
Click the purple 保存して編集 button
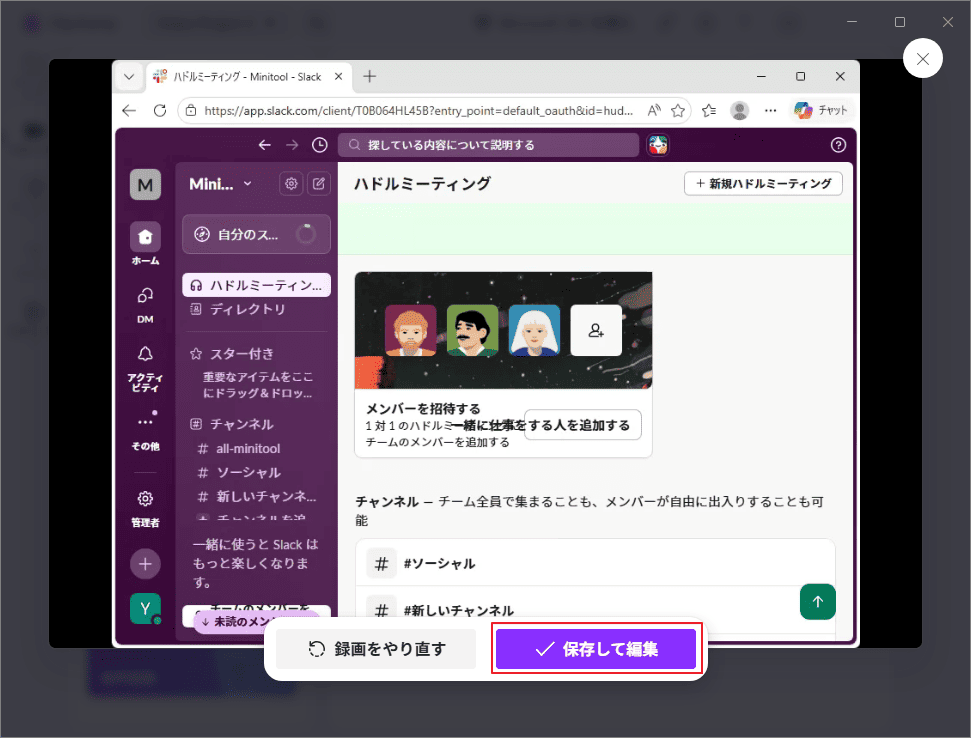pos(596,648)
